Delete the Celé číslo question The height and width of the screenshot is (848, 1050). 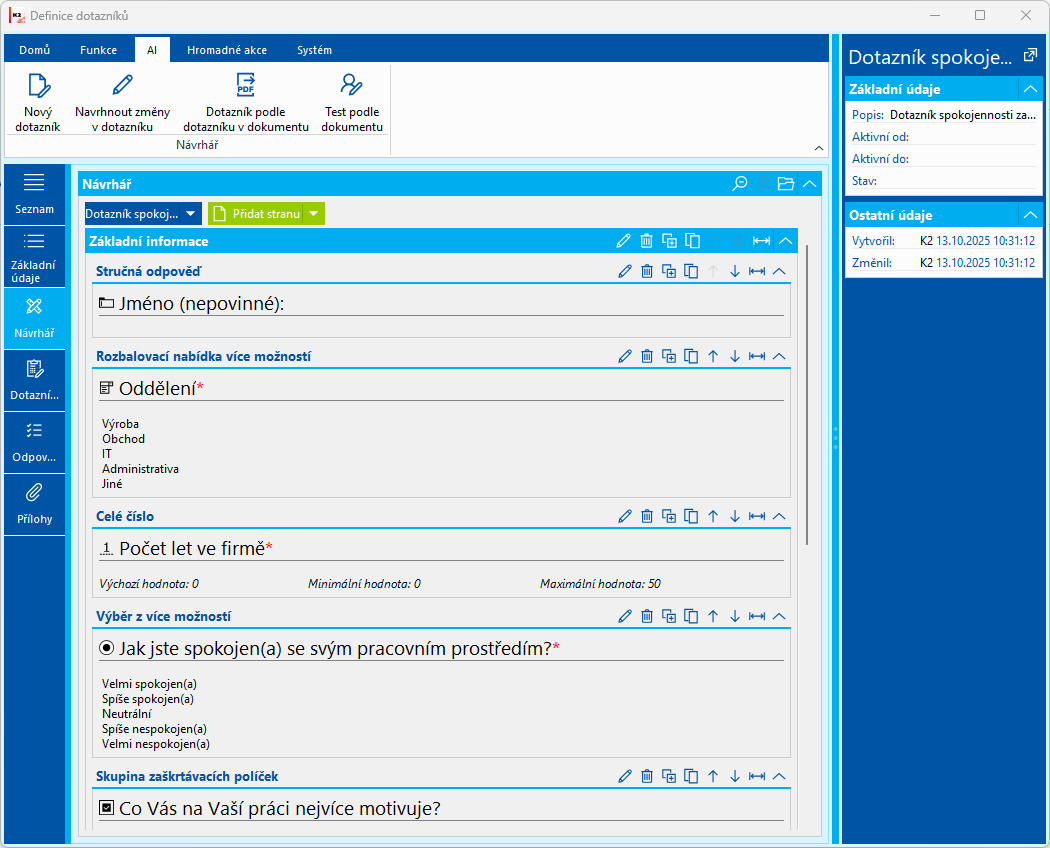pyautogui.click(x=647, y=516)
